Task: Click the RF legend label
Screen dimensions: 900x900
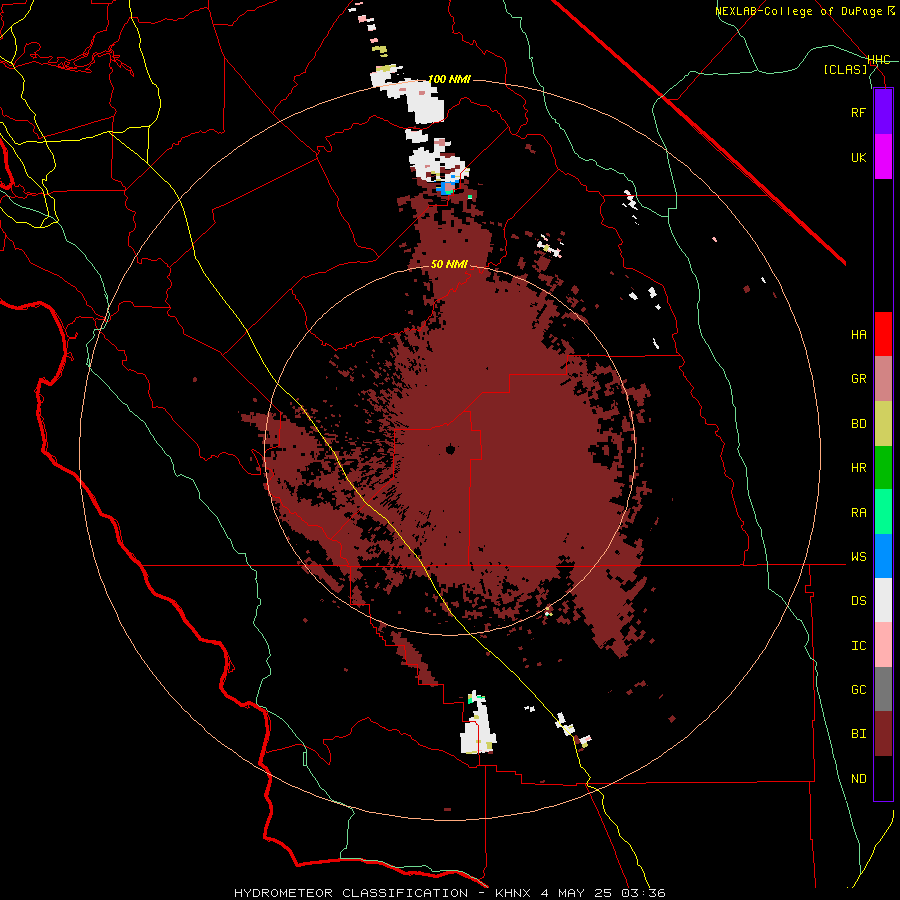Action: point(858,112)
